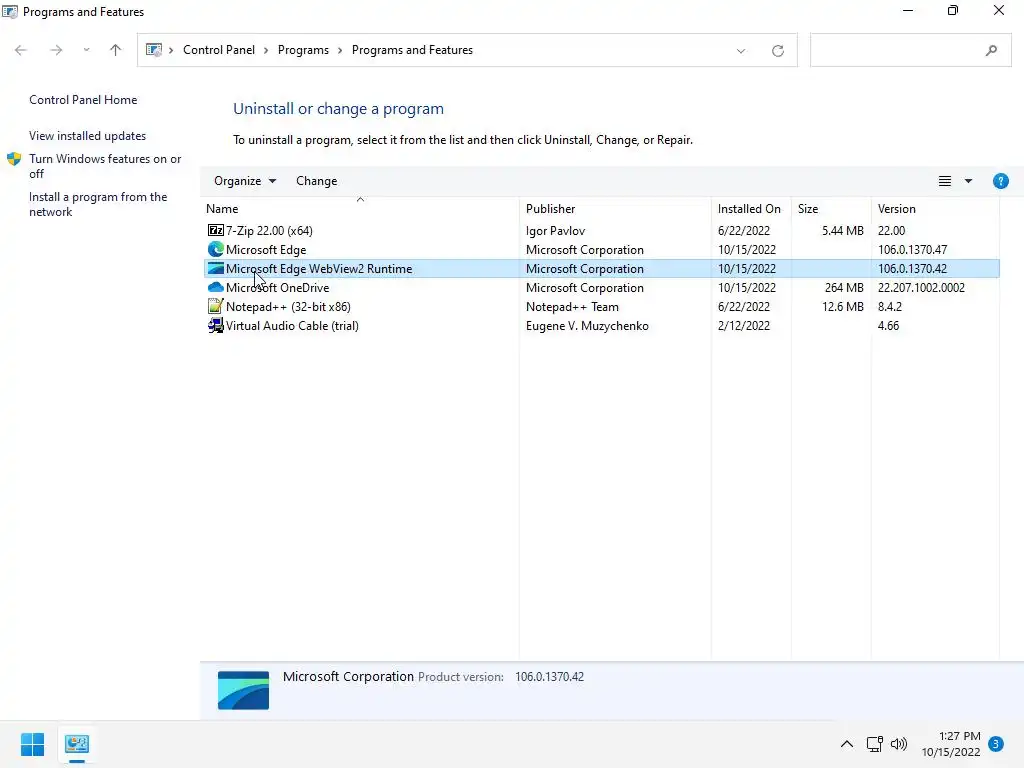Image resolution: width=1024 pixels, height=768 pixels.
Task: Click the title bar Programs and Features icon
Action: point(10,12)
